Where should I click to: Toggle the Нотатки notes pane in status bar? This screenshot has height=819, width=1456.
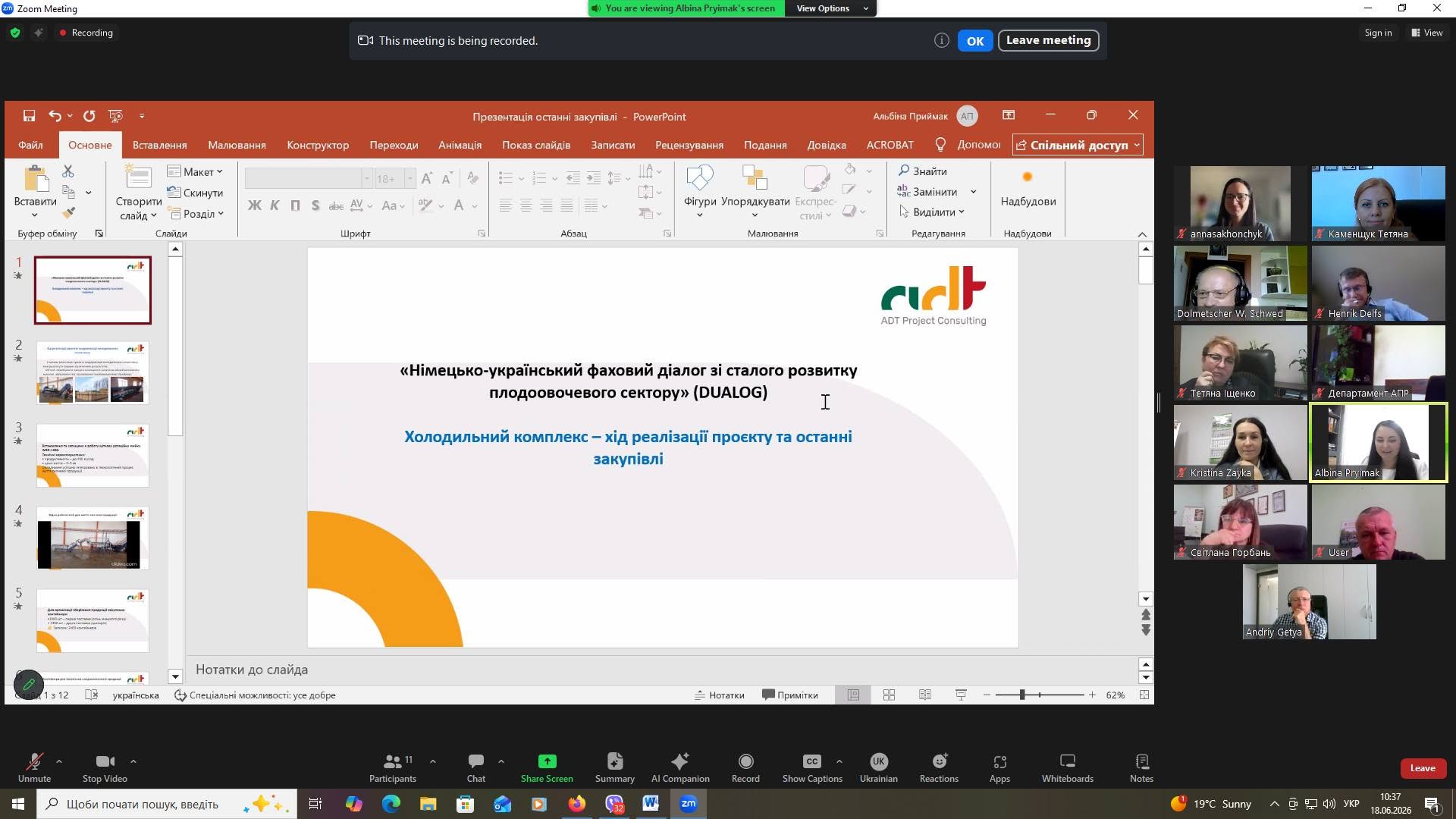click(720, 695)
